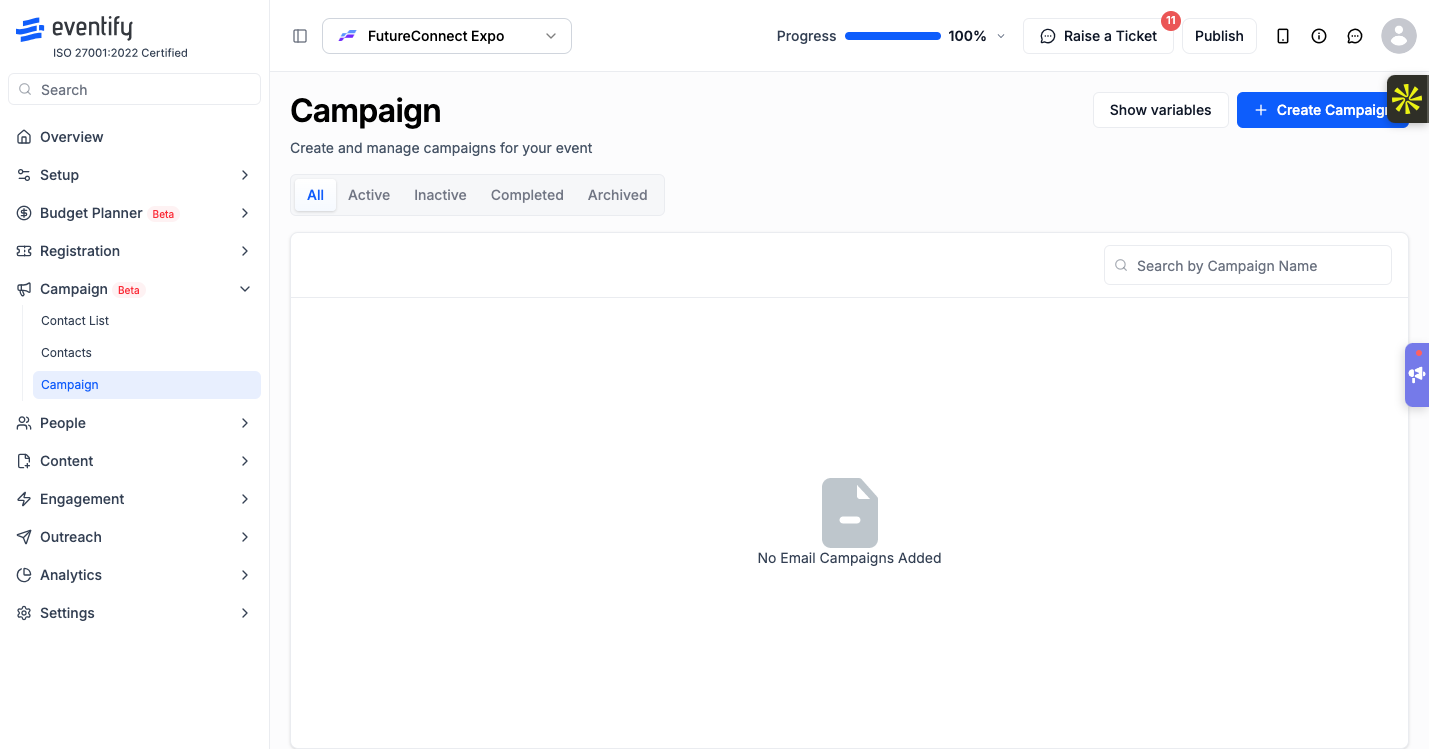The image size is (1429, 749).
Task: Click the Analytics pie chart icon
Action: click(x=24, y=575)
